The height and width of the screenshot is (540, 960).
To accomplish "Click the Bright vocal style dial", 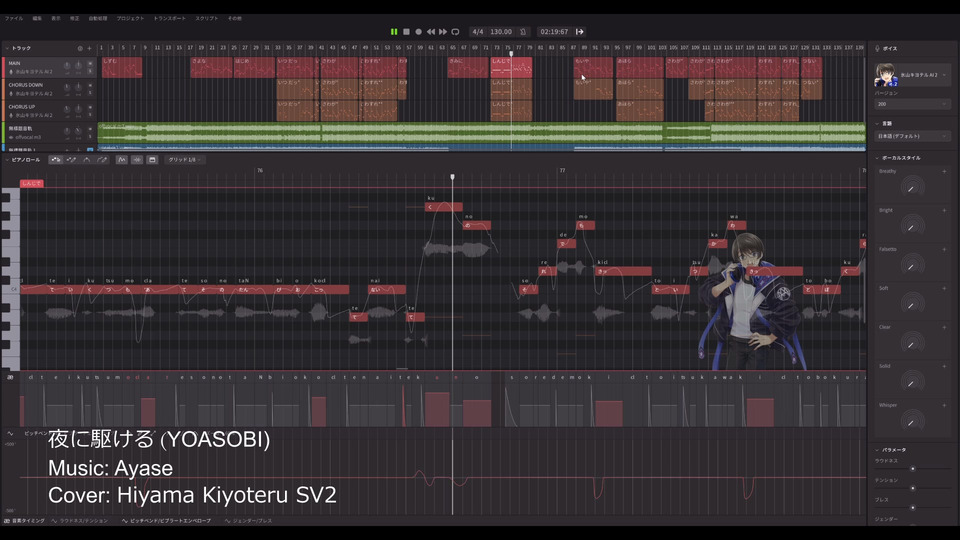I will coord(912,226).
